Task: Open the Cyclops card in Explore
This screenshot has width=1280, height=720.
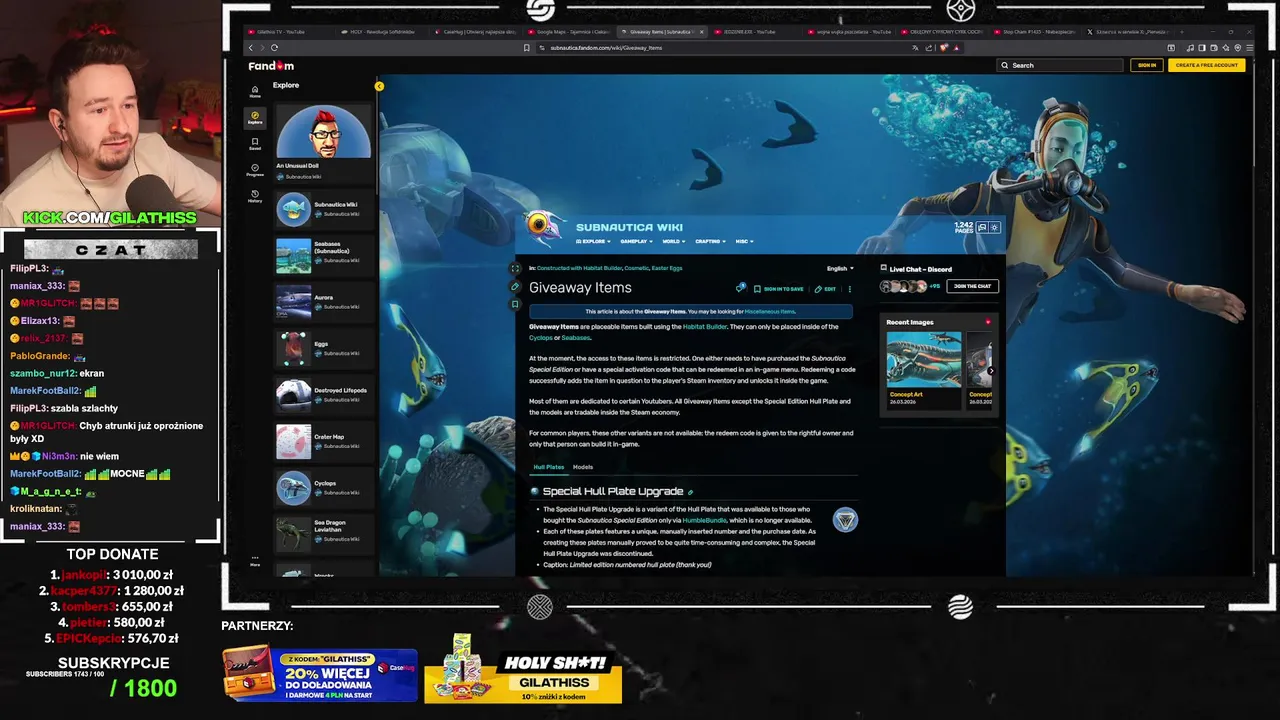Action: [324, 487]
